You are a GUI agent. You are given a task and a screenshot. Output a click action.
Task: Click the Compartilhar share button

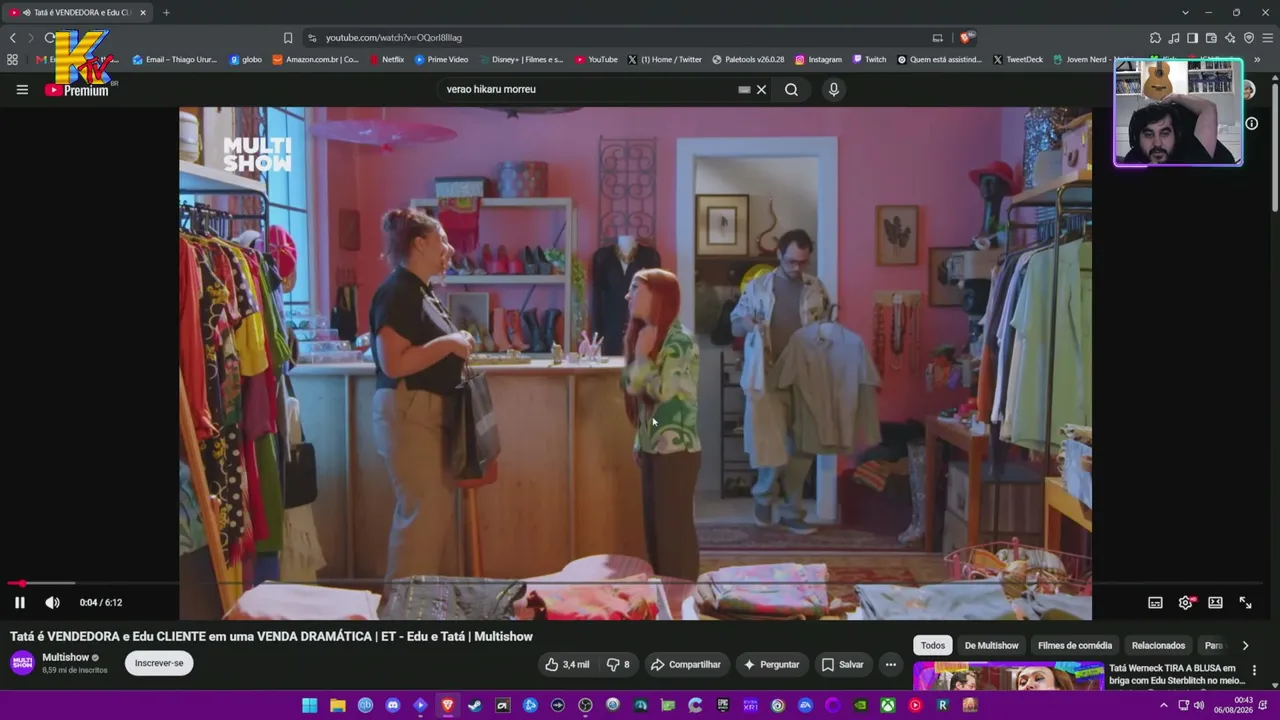(x=685, y=664)
